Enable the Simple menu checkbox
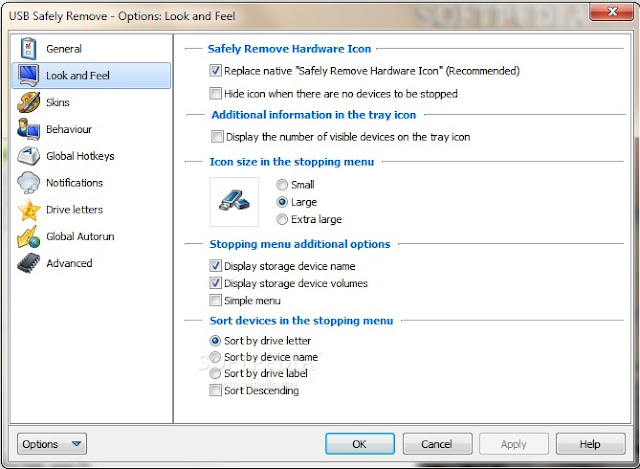The height and width of the screenshot is (469, 640). [215, 300]
